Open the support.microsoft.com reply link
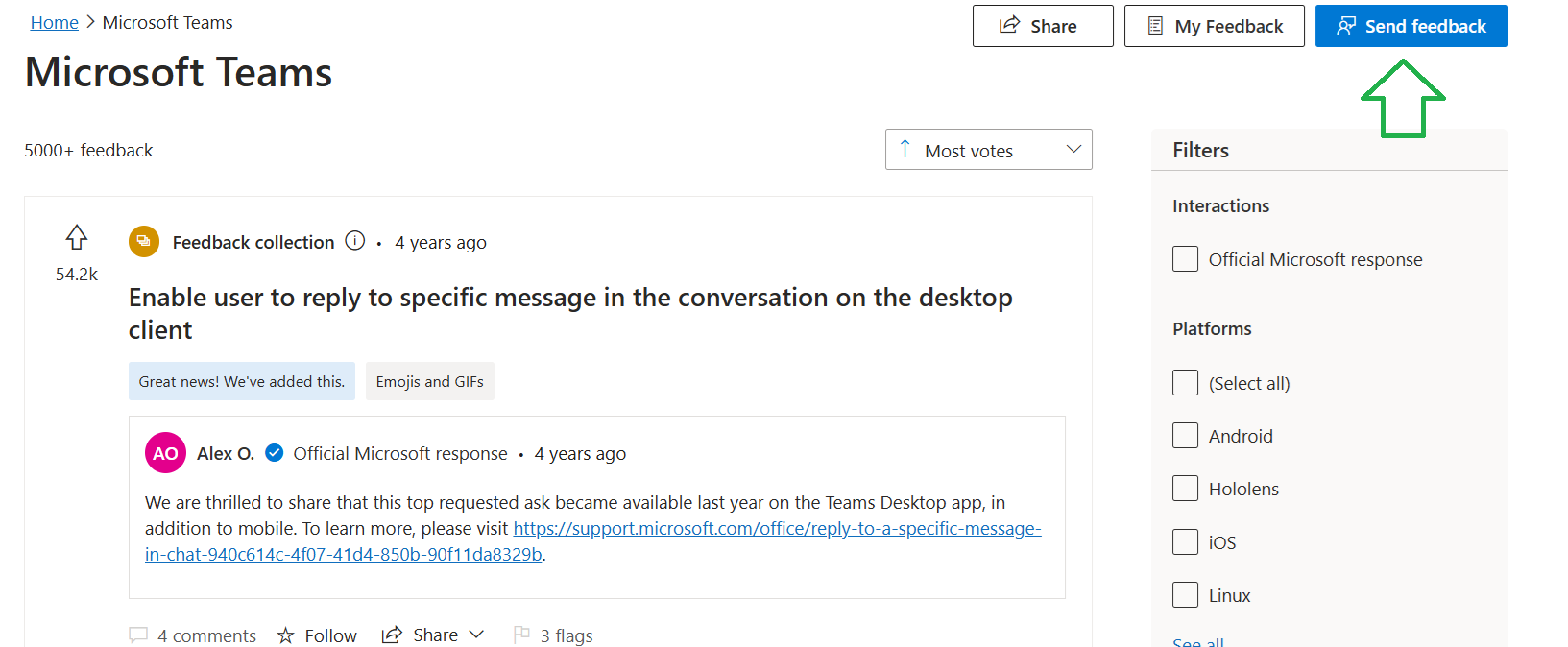The height and width of the screenshot is (647, 1568). [593, 541]
